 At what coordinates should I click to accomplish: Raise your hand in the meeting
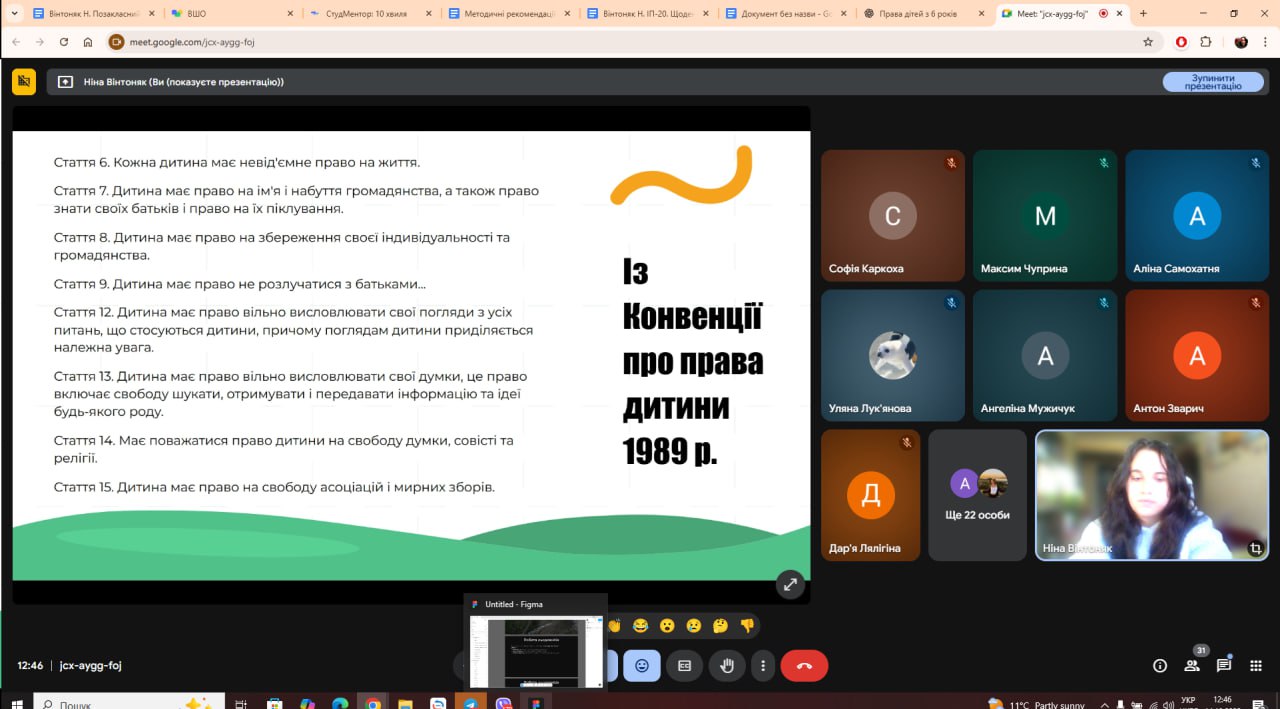click(x=727, y=665)
